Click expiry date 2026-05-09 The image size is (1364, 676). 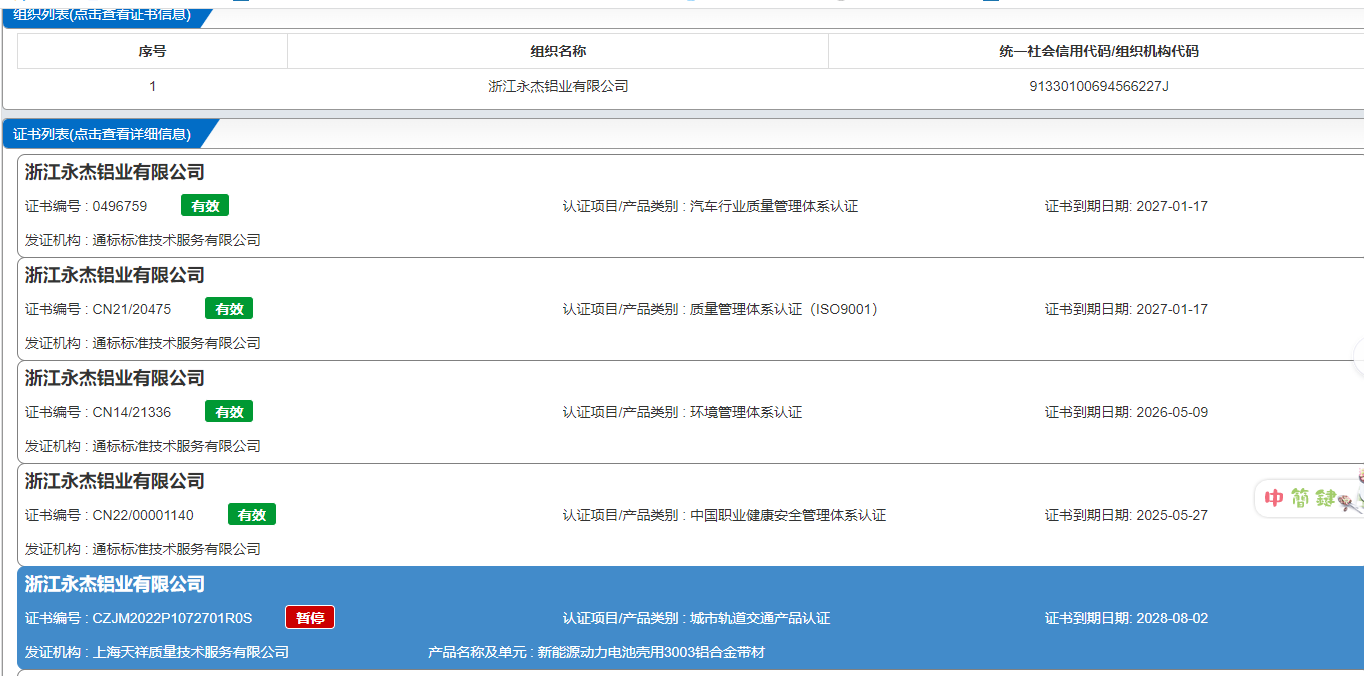[1172, 412]
